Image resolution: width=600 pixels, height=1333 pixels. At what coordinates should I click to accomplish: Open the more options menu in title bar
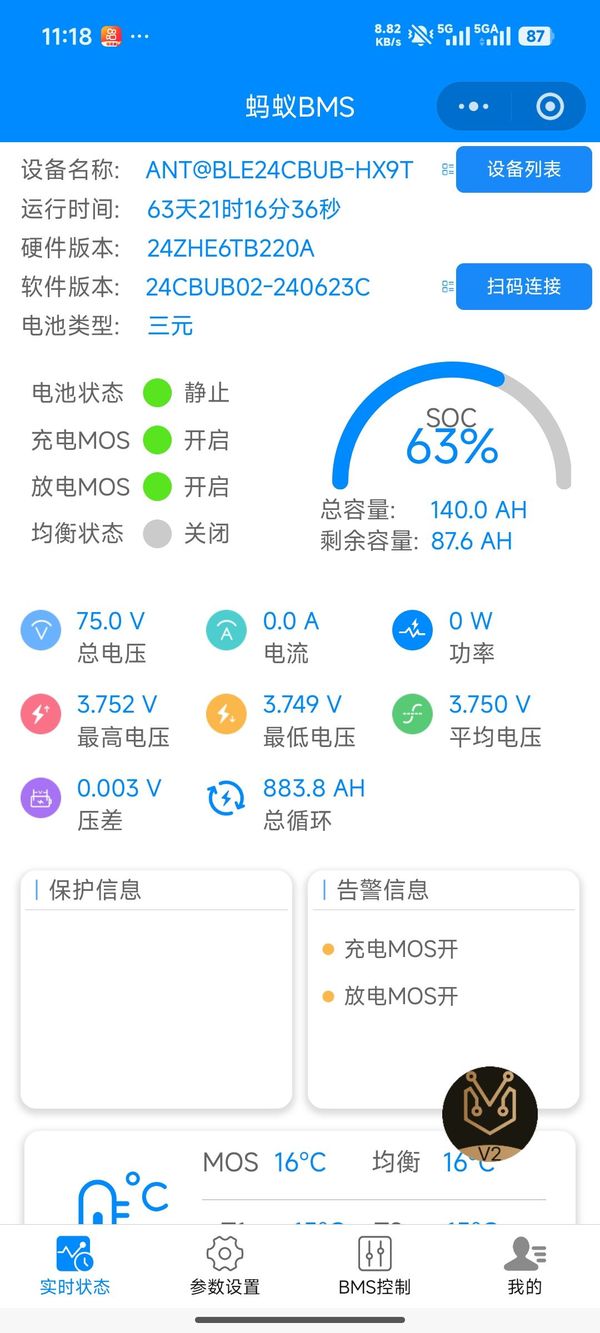pos(475,106)
